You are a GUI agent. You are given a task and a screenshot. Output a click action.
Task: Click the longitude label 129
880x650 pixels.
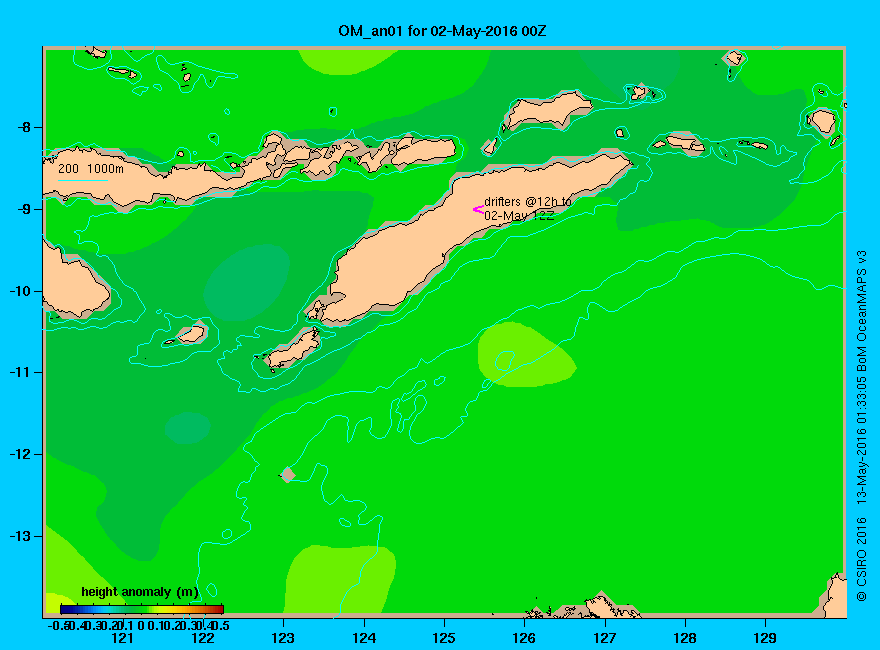click(x=765, y=638)
